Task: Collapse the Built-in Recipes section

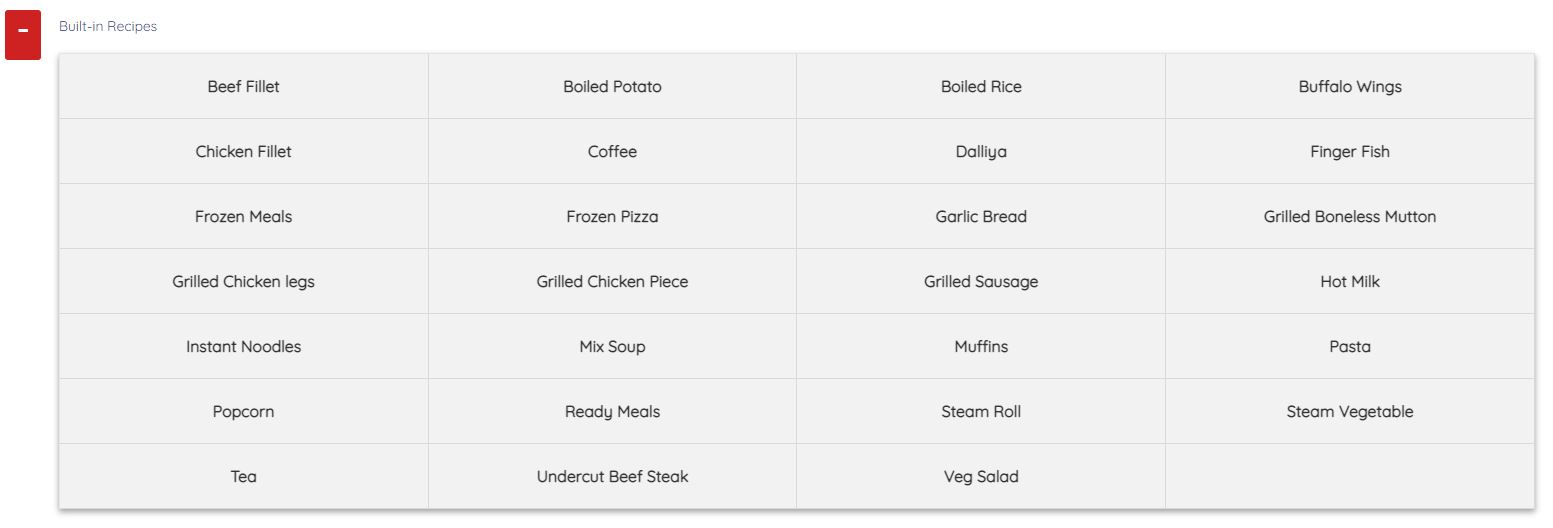Action: pos(23,35)
